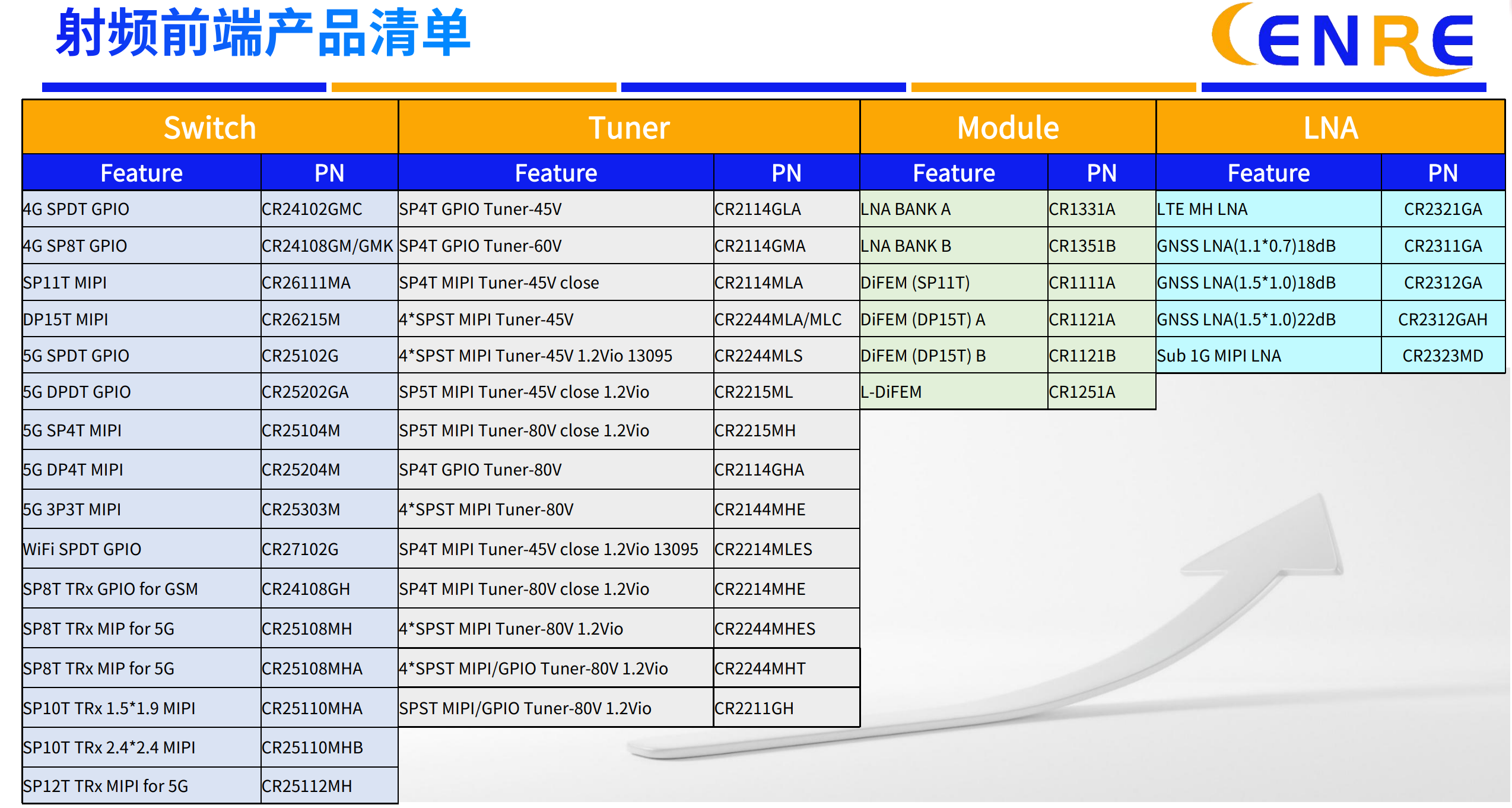Click part number CR2114GLA

pyautogui.click(x=758, y=209)
